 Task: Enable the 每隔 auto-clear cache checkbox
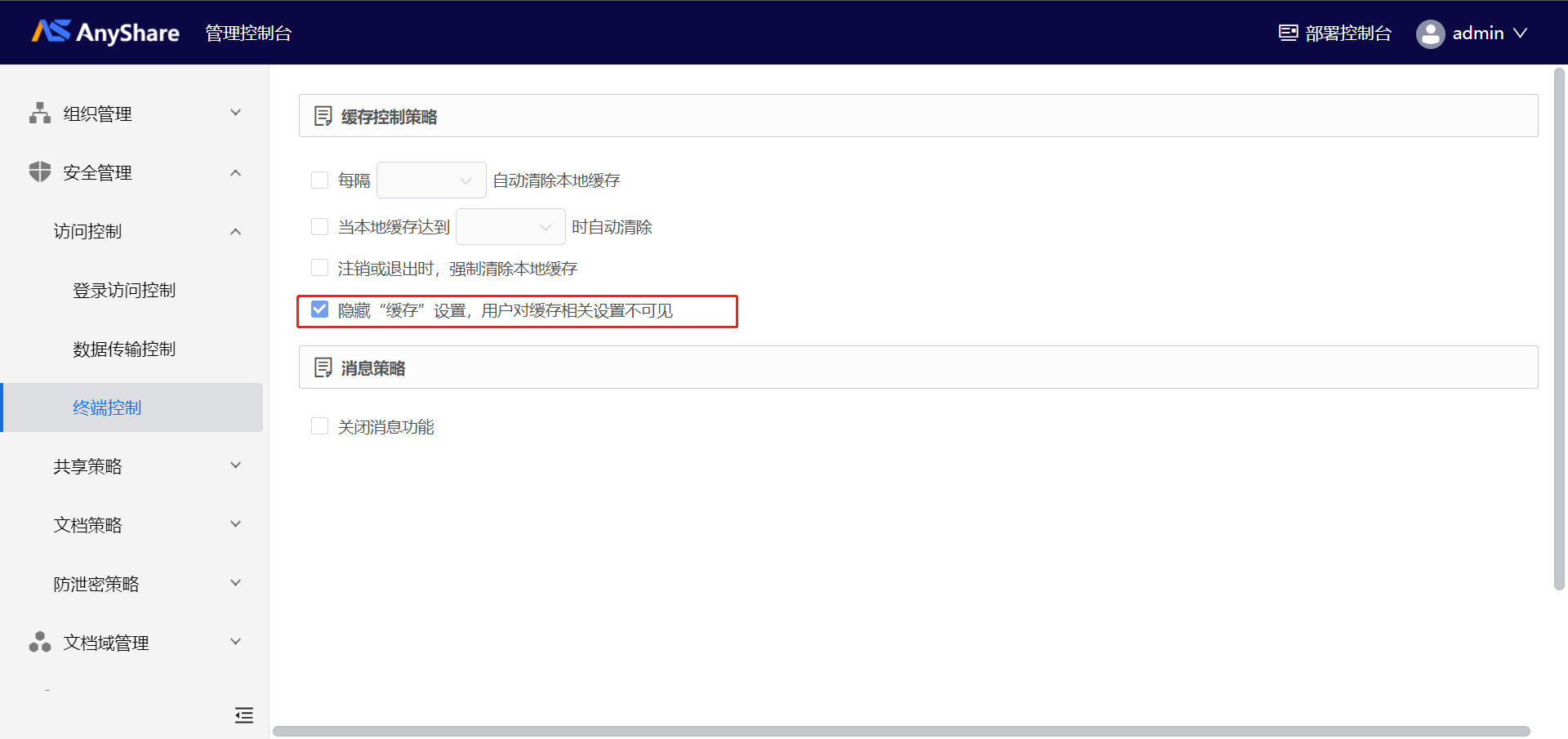pos(320,180)
